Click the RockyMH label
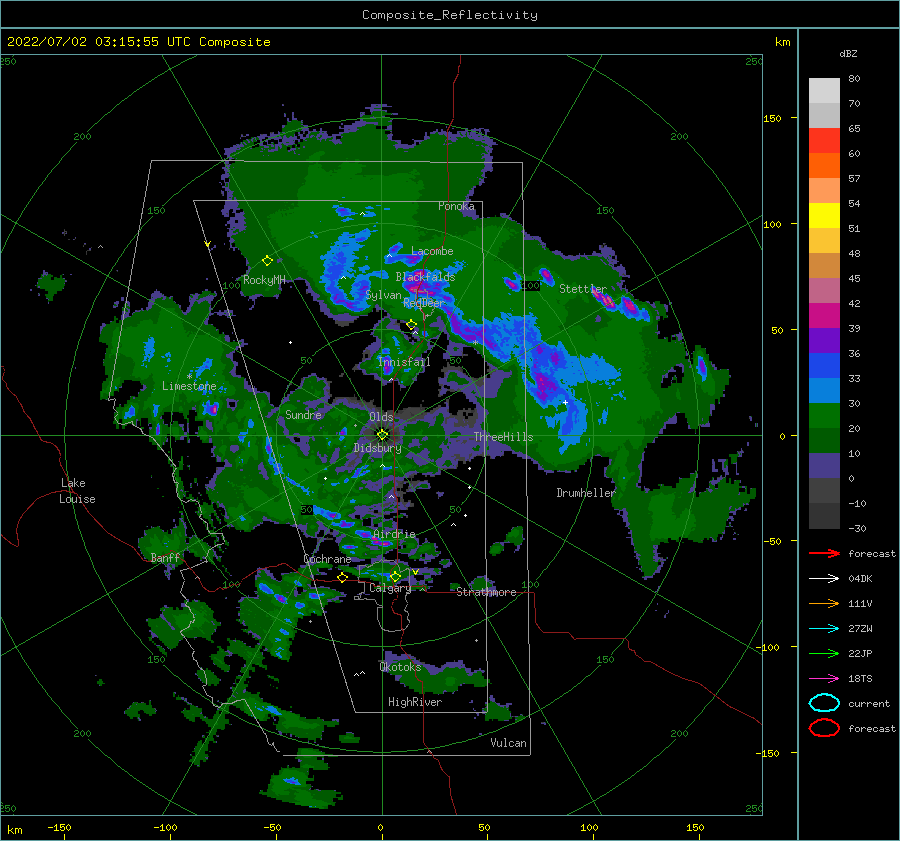Viewport: 900px width, 841px height. 264,280
